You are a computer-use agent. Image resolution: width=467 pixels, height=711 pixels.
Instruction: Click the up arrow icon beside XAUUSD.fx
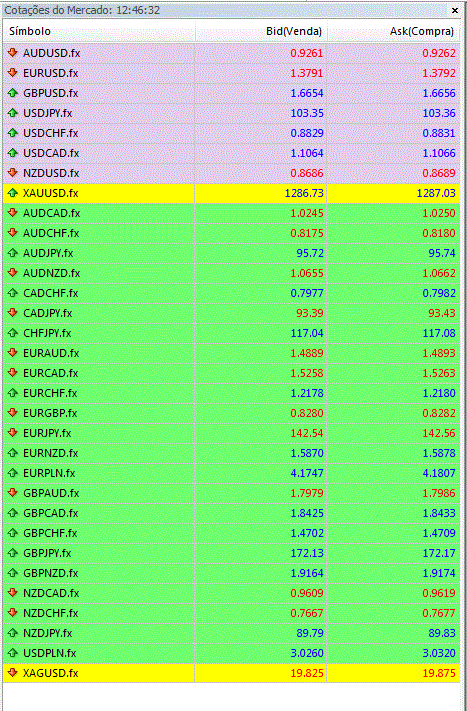click(13, 193)
